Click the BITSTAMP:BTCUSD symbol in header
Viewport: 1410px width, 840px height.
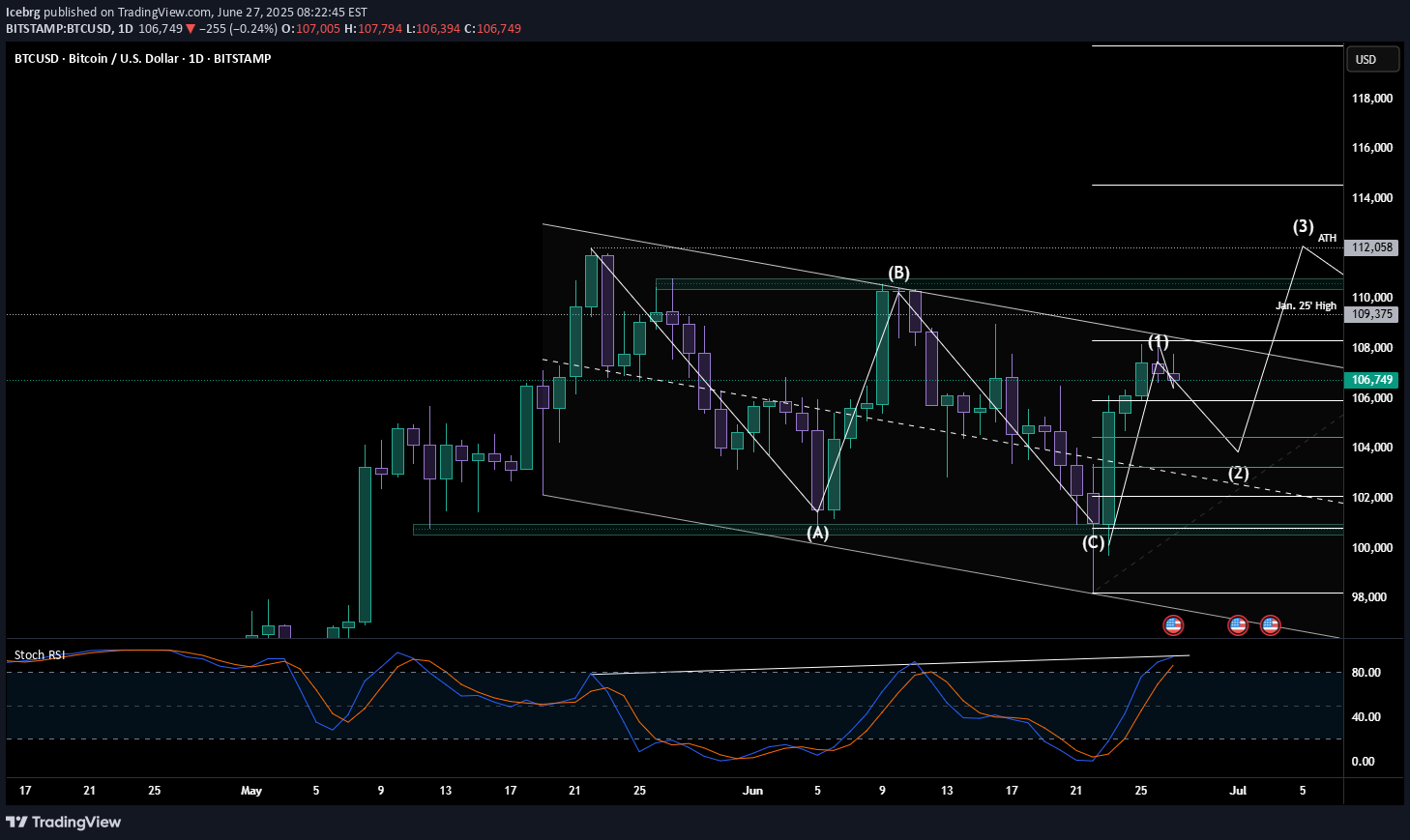58,29
